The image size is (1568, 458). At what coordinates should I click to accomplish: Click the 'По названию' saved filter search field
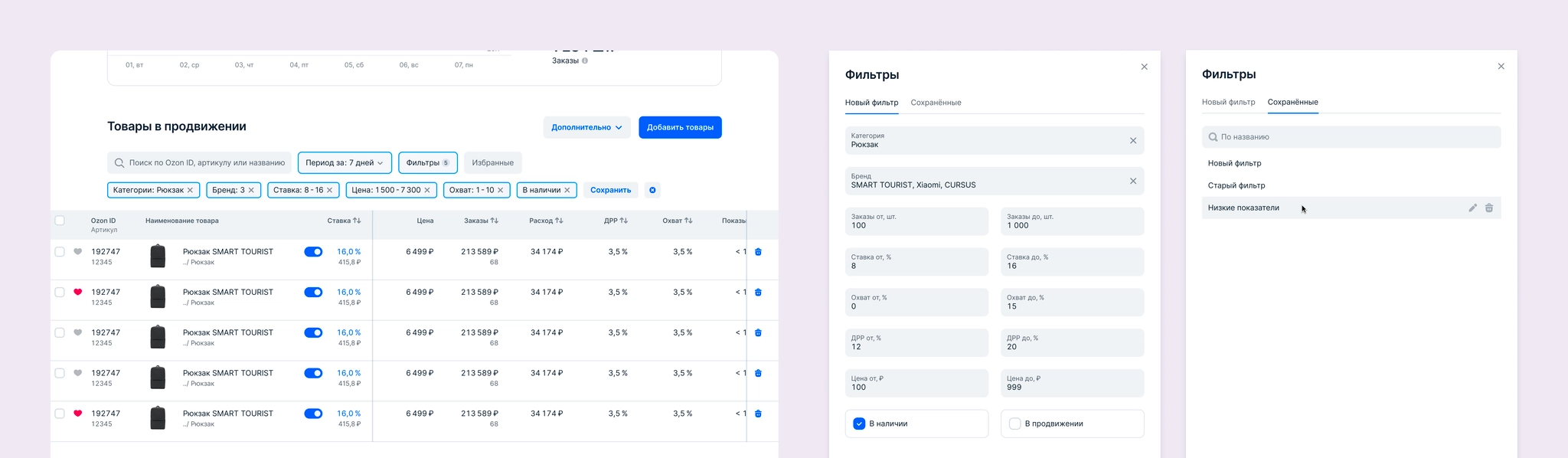click(x=1351, y=137)
